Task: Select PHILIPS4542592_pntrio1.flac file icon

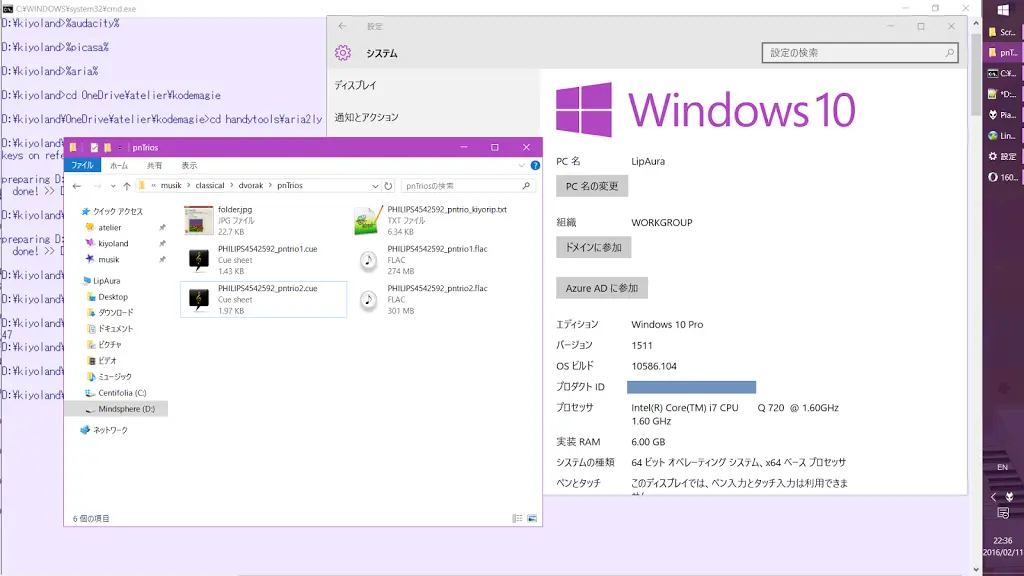Action: pyautogui.click(x=368, y=260)
